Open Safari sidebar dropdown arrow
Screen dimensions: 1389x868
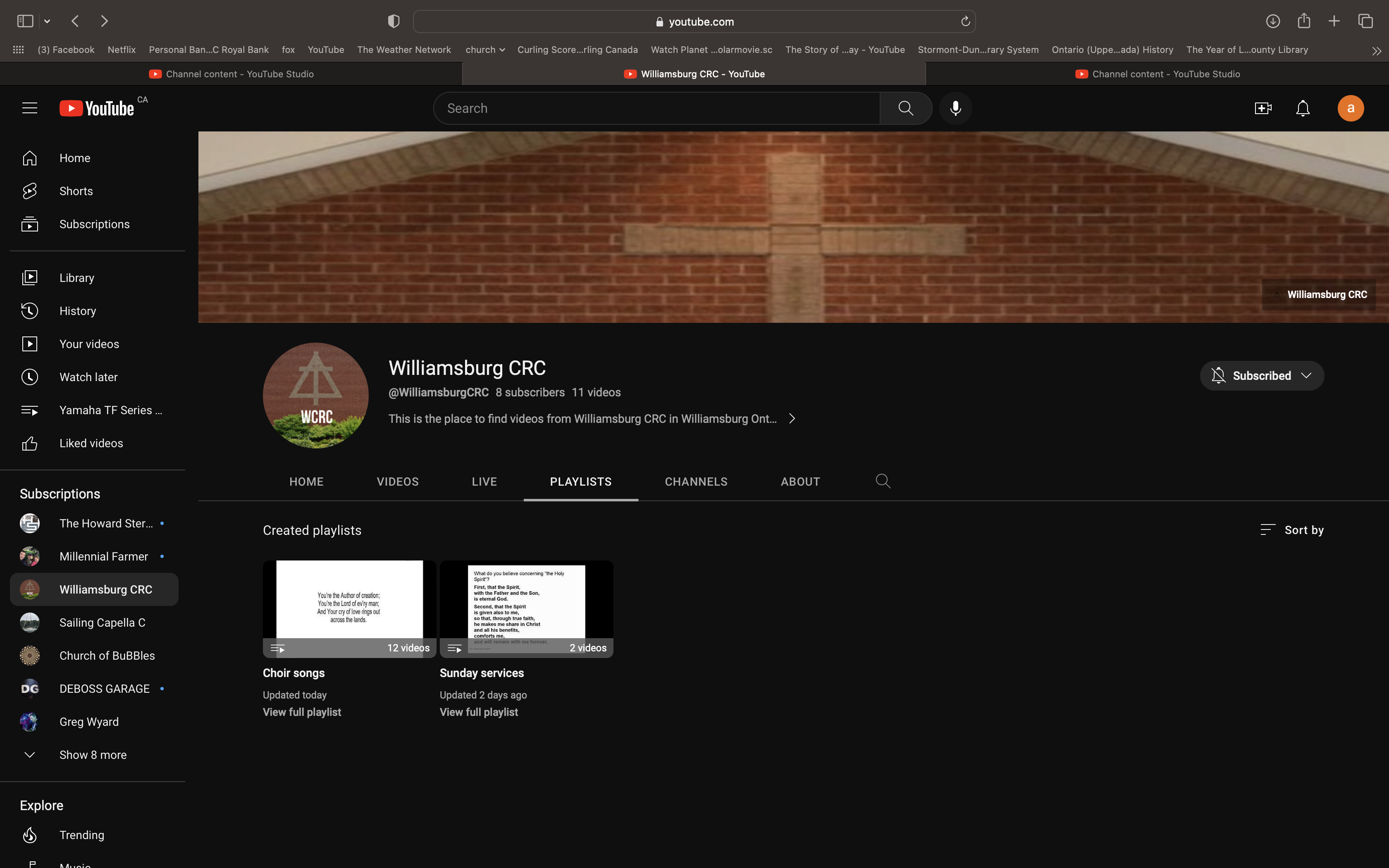pyautogui.click(x=47, y=21)
